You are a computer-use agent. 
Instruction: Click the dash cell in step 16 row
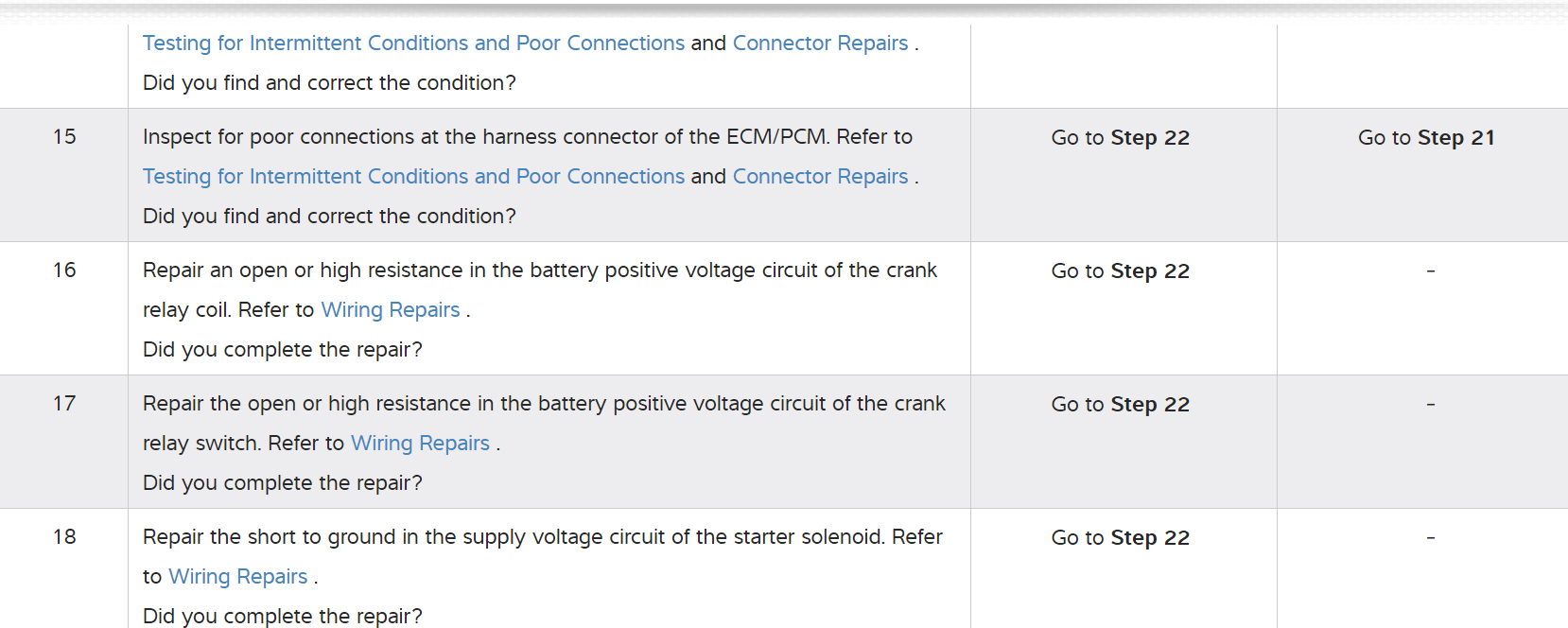pos(1430,271)
